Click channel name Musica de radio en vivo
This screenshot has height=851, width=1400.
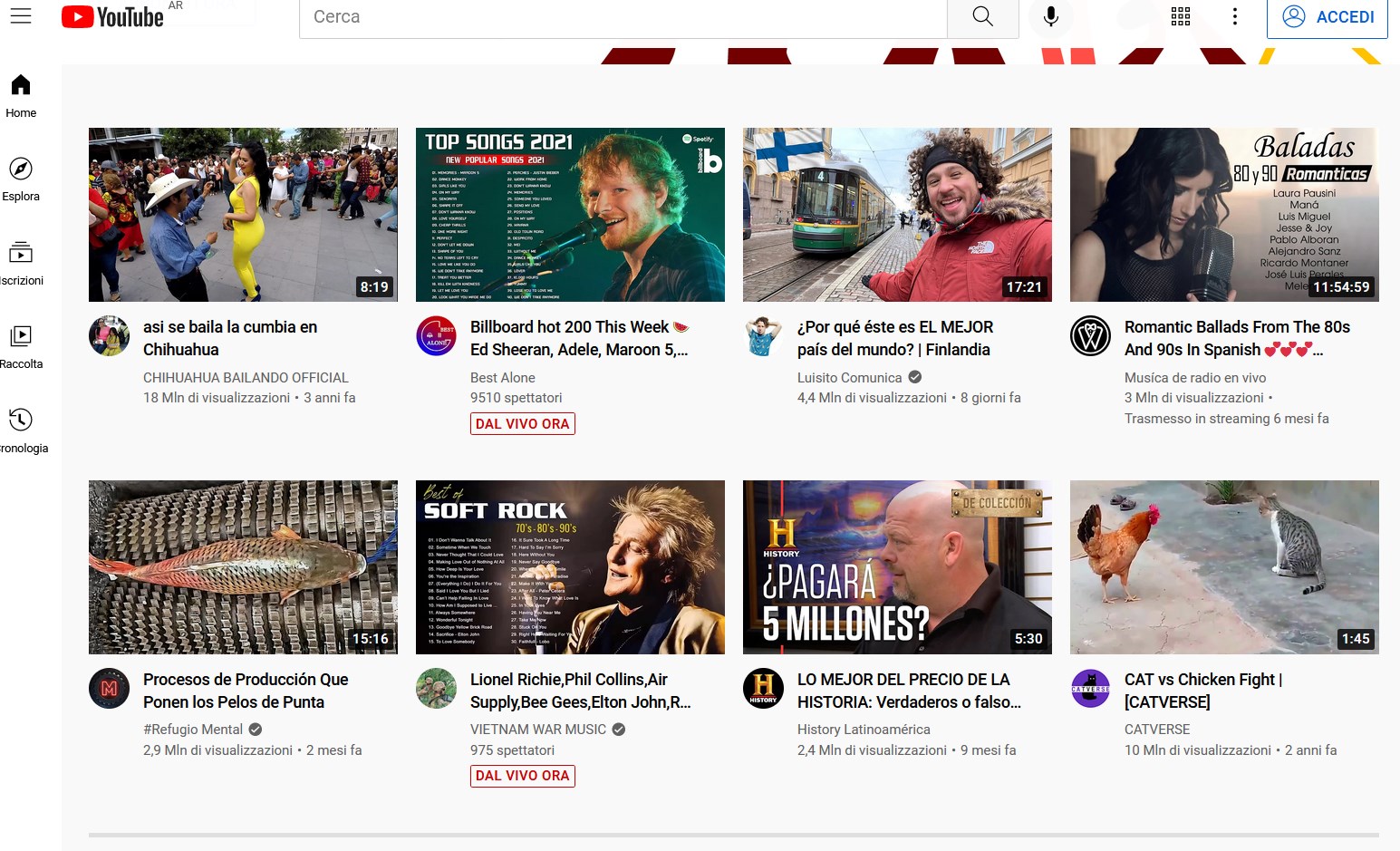point(1195,378)
